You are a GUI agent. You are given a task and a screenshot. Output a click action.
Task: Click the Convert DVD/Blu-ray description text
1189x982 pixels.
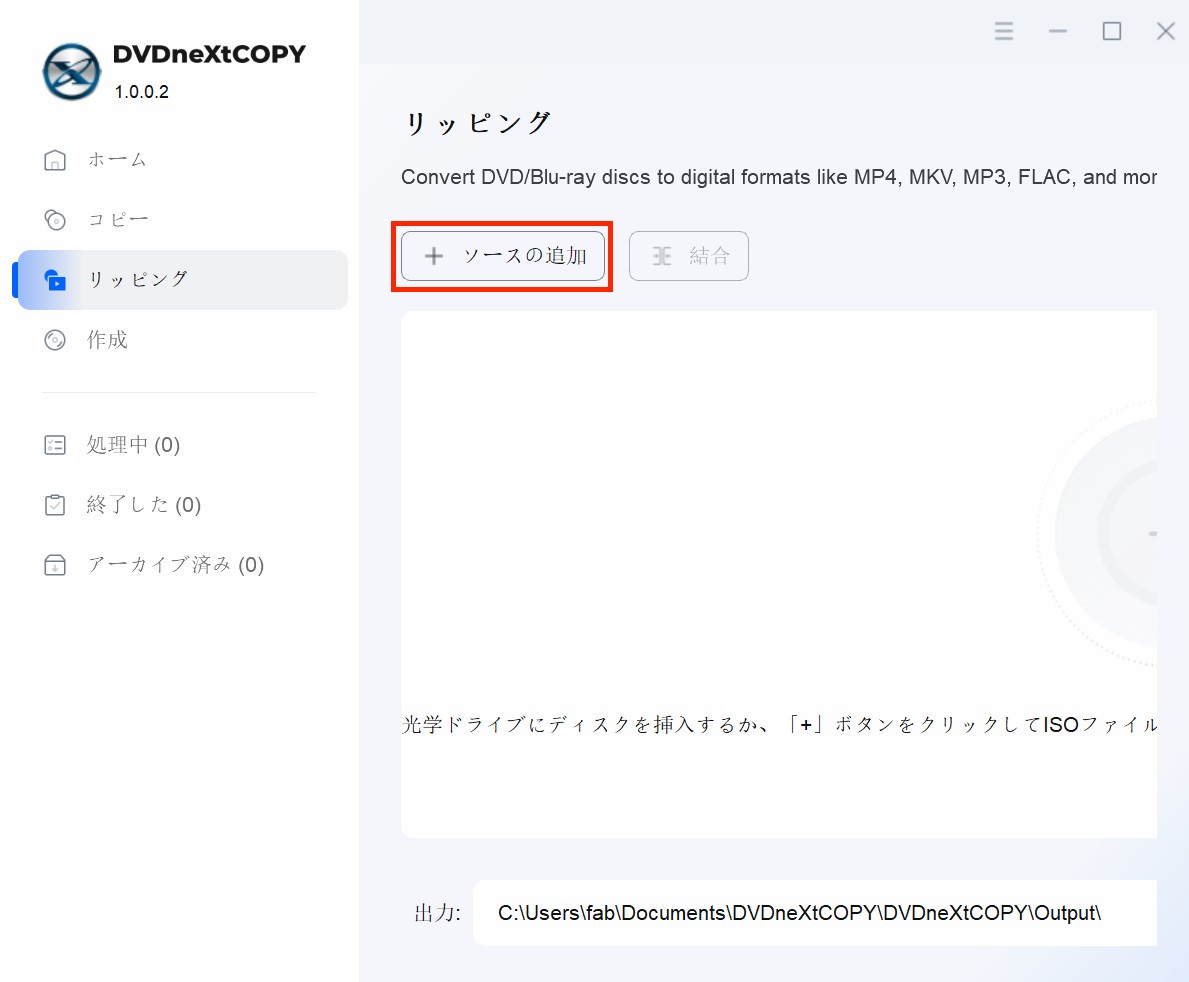[x=779, y=177]
